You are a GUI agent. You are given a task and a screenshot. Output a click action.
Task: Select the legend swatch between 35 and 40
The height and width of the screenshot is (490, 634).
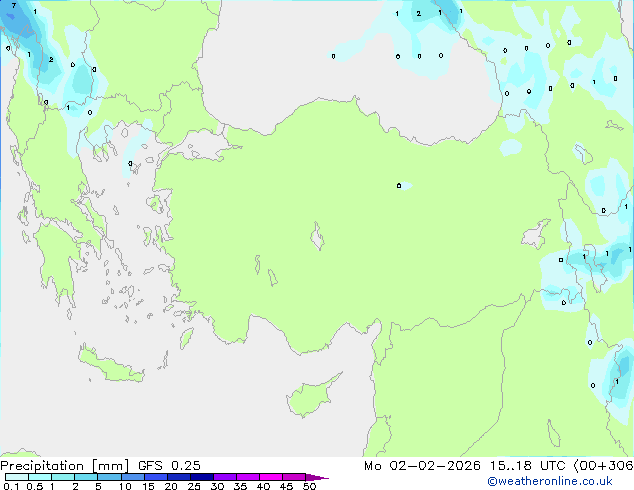(248, 477)
